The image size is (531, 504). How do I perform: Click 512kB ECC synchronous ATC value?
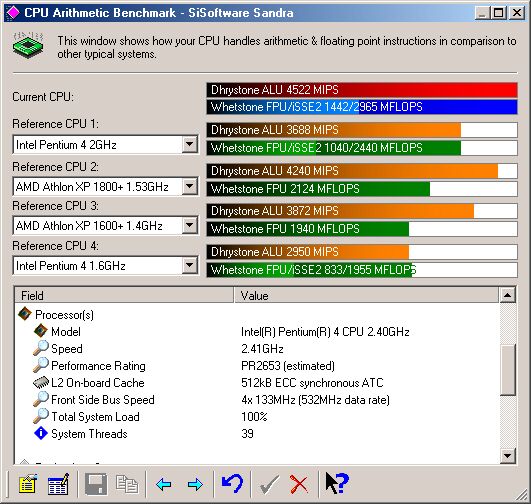tap(312, 383)
